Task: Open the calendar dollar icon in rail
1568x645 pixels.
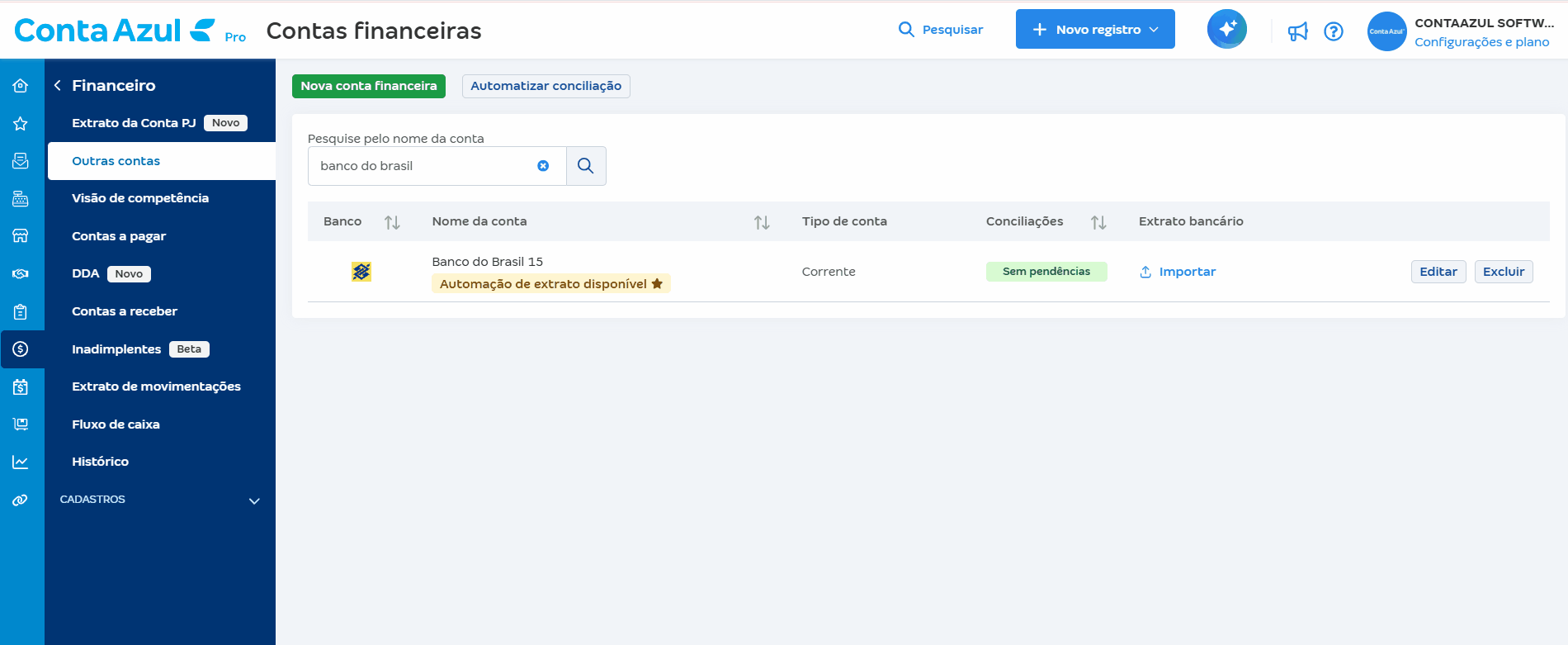Action: coord(21,387)
